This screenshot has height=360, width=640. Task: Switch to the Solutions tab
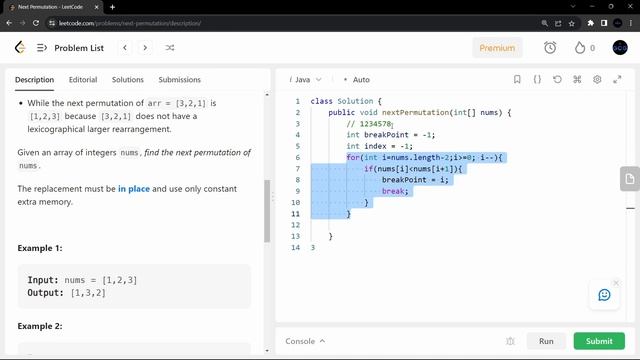coord(128,80)
